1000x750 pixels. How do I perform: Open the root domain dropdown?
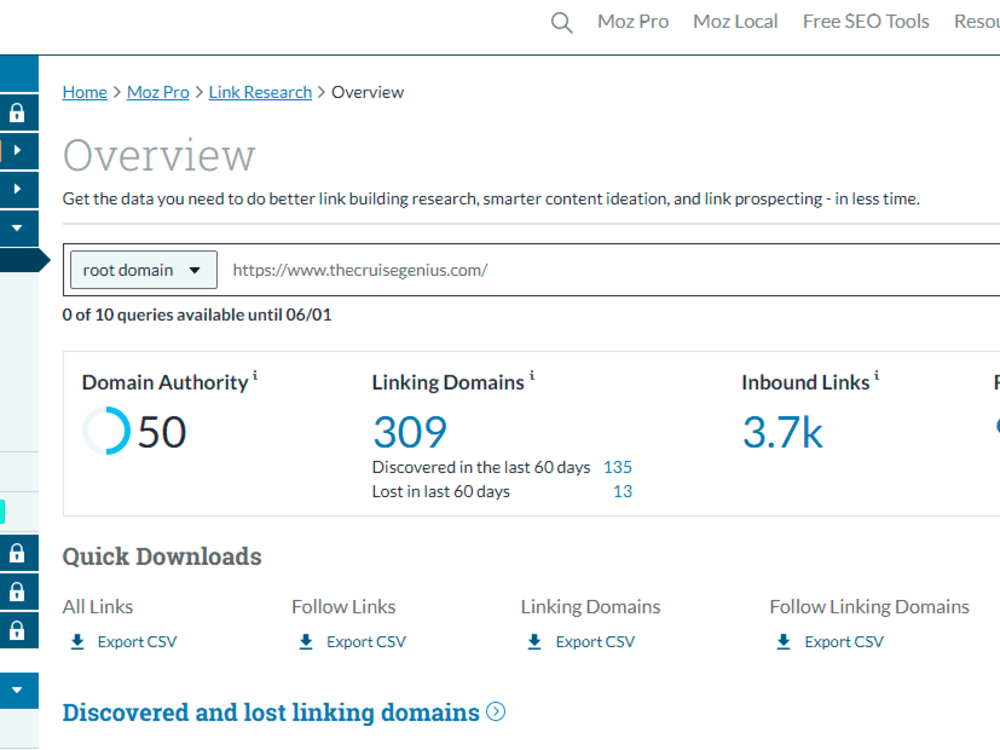143,270
